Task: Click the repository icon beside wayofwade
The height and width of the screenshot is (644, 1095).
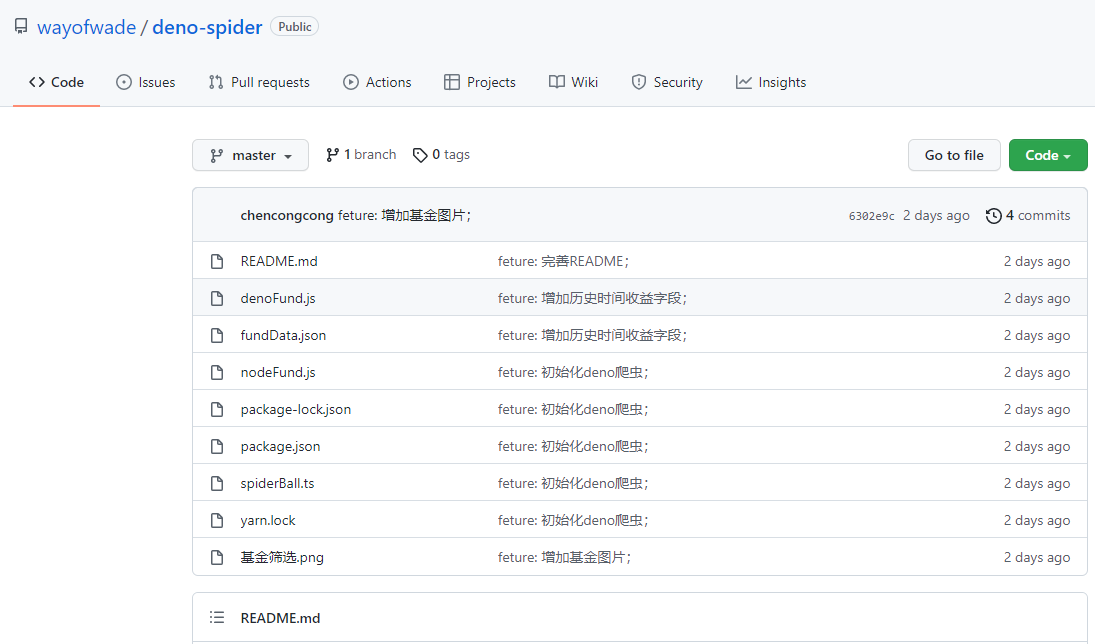Action: 21,27
